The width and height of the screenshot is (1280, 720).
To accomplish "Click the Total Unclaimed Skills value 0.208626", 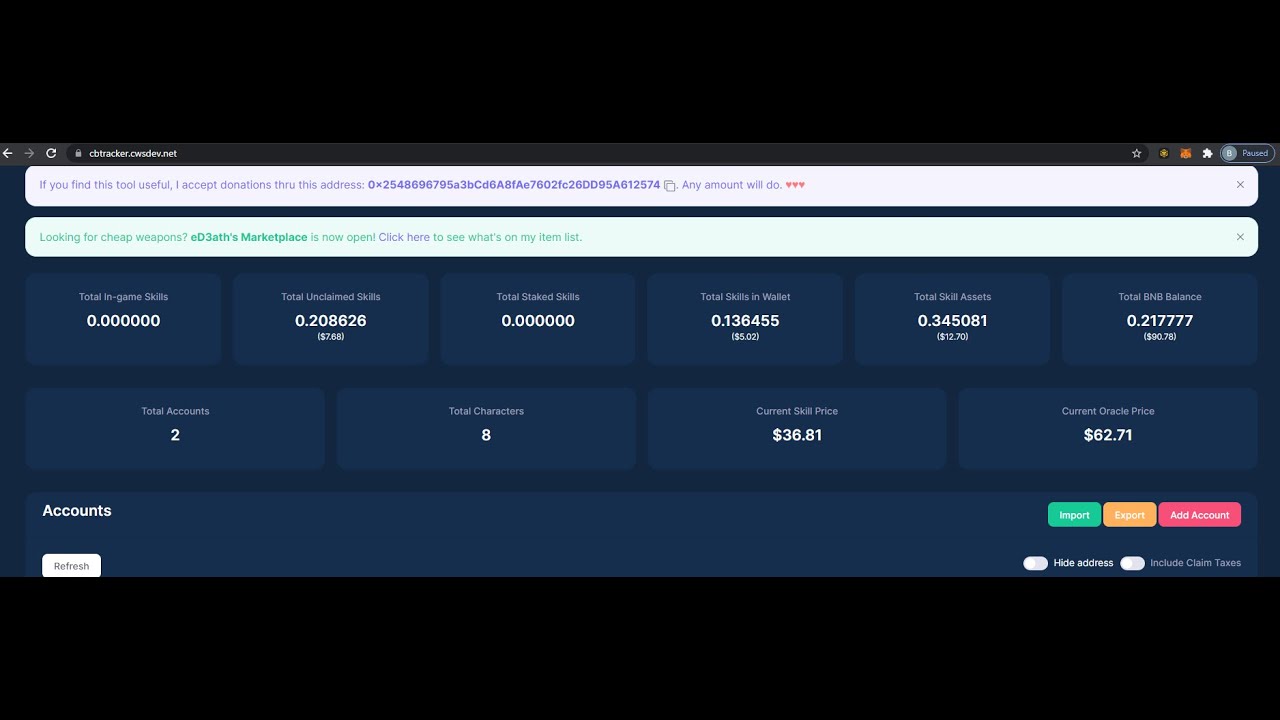I will 330,321.
